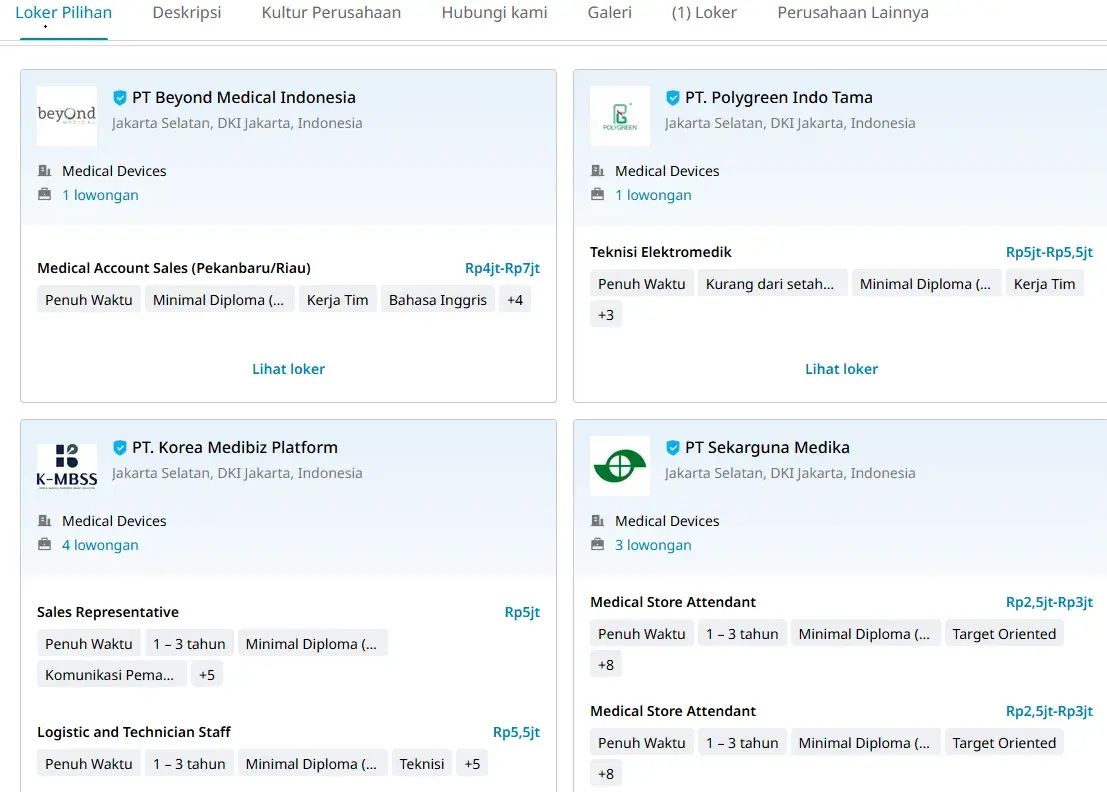Viewport: 1107px width, 792px height.
Task: Switch to the Deskripsi tab
Action: (187, 13)
